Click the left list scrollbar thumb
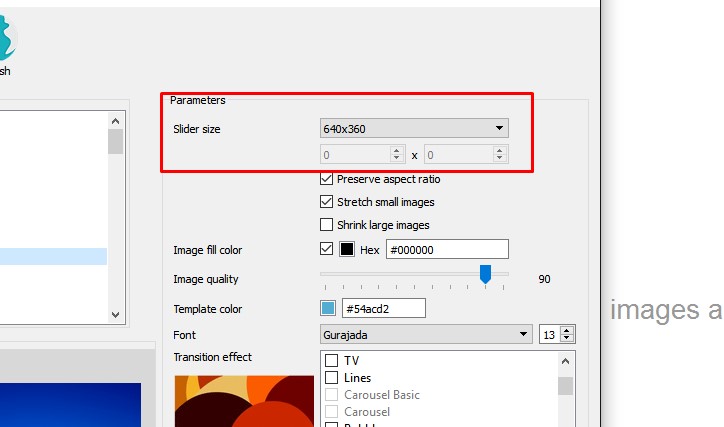724x427 pixels. pos(115,142)
